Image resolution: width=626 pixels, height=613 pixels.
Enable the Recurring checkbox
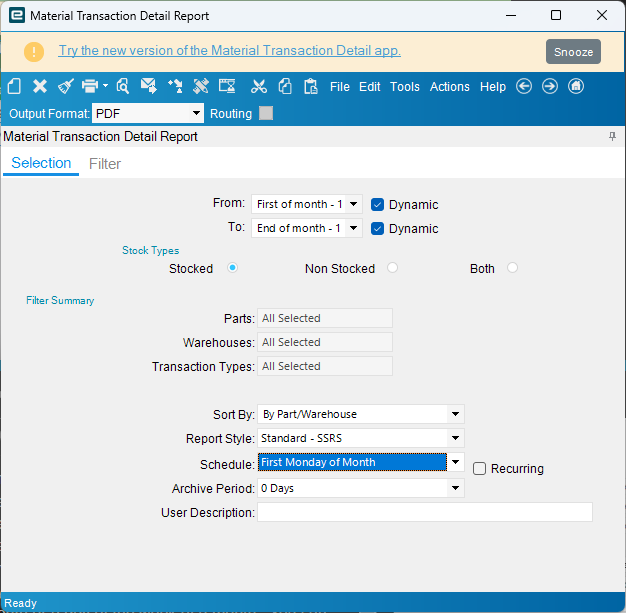click(x=479, y=468)
